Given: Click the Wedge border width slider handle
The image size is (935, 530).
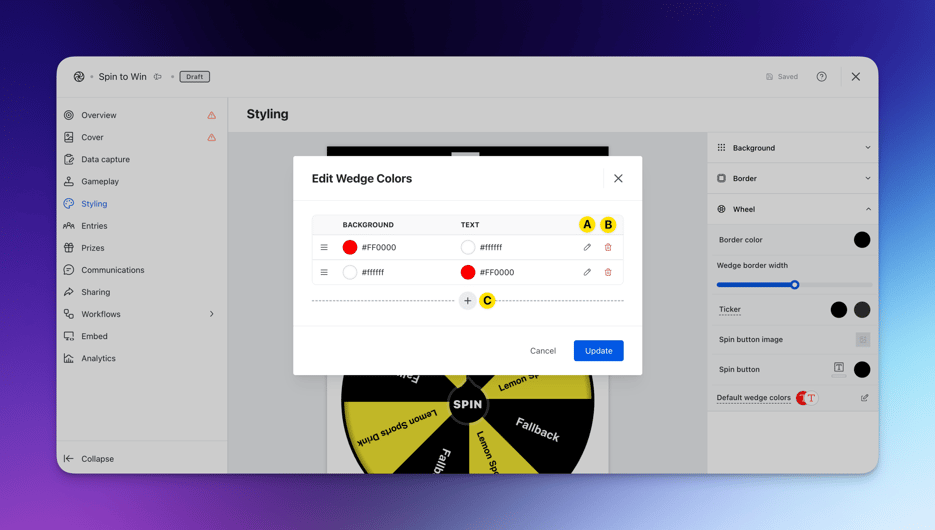Looking at the screenshot, I should point(795,285).
